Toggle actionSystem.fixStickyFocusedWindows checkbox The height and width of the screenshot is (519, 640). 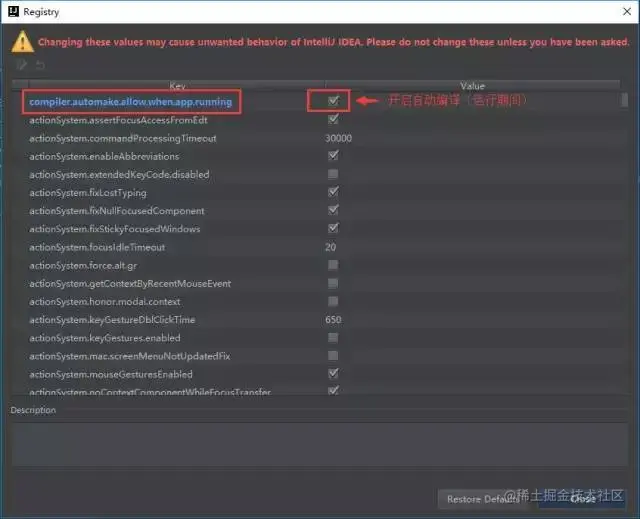pyautogui.click(x=333, y=228)
